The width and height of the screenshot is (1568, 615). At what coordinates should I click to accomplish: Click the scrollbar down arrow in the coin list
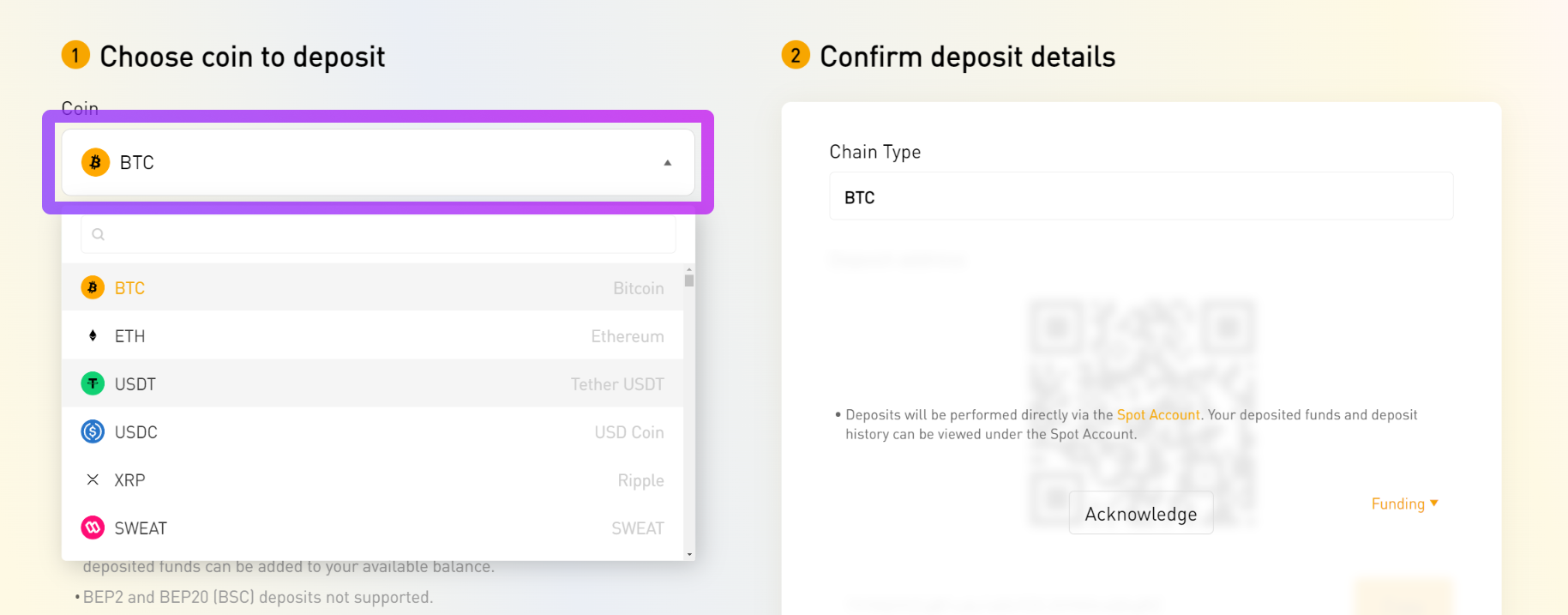point(689,555)
